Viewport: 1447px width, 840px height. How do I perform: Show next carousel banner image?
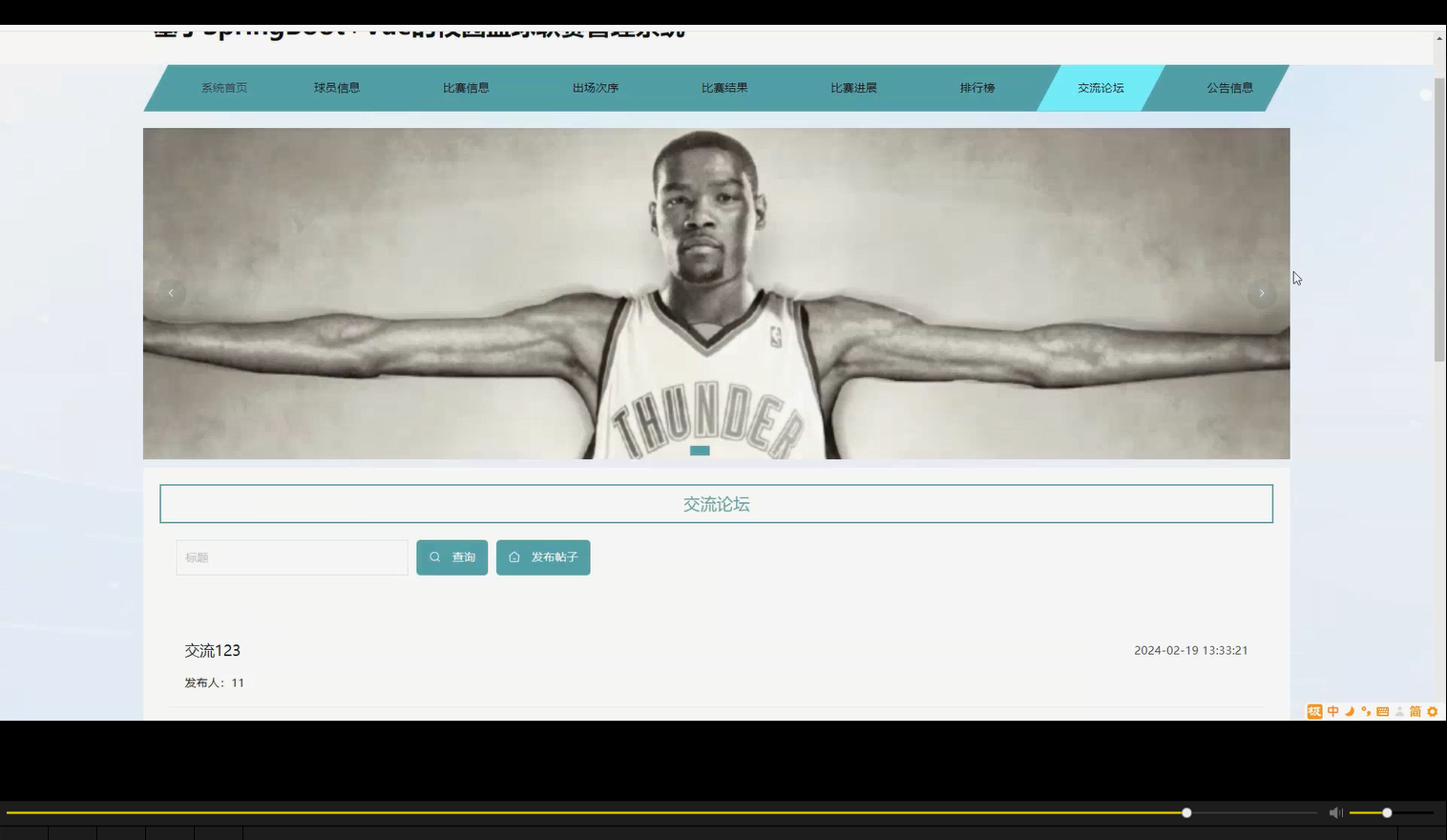tap(1262, 293)
